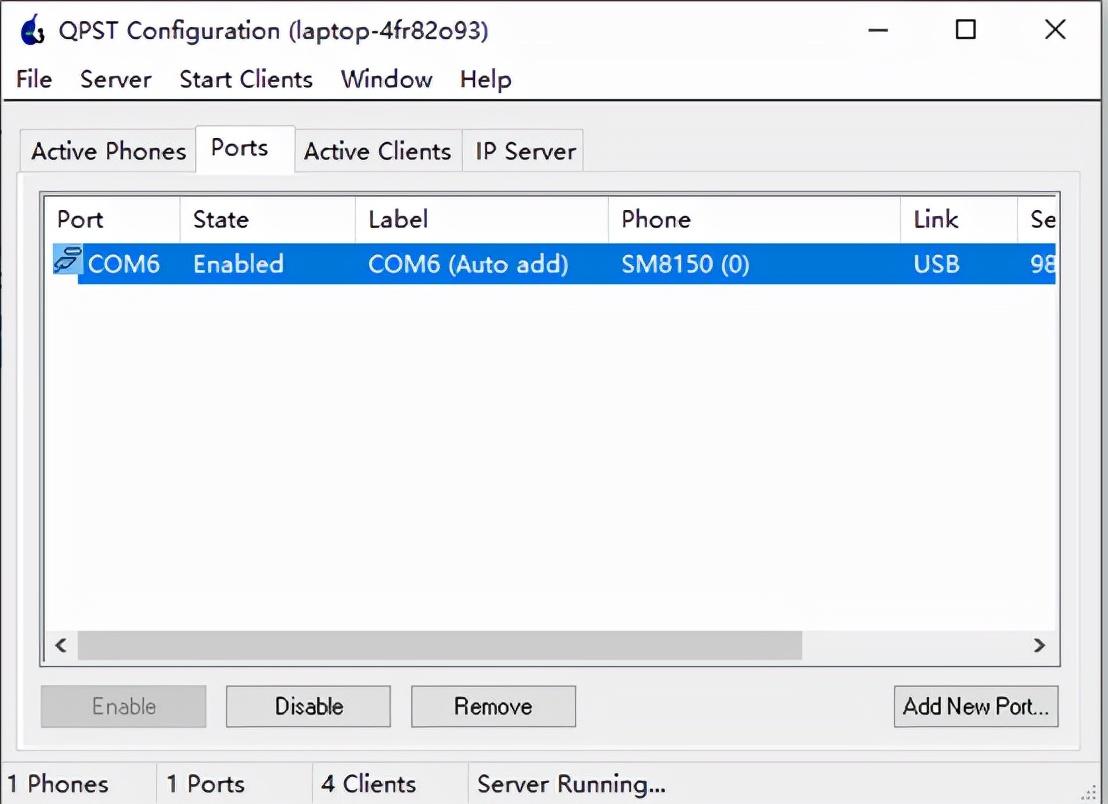Sort by the Link column header
Viewport: 1108px width, 804px height.
(x=959, y=219)
